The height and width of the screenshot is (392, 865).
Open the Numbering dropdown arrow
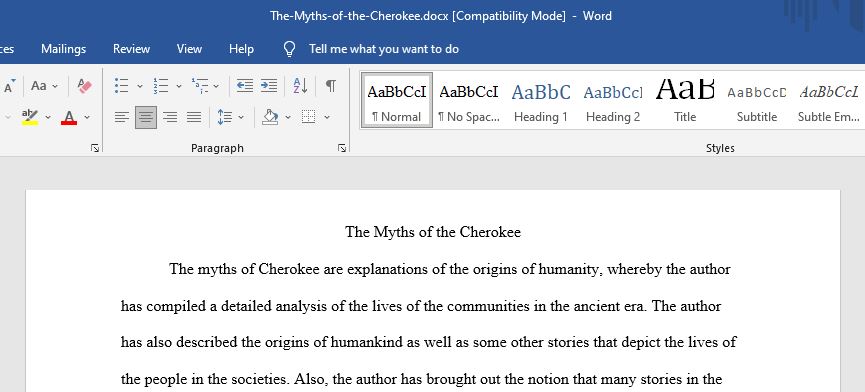179,86
